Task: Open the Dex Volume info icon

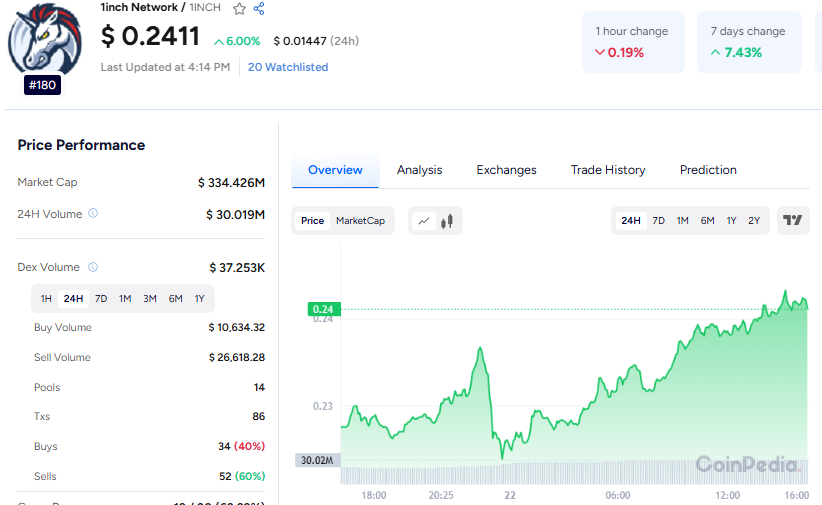Action: click(x=93, y=267)
